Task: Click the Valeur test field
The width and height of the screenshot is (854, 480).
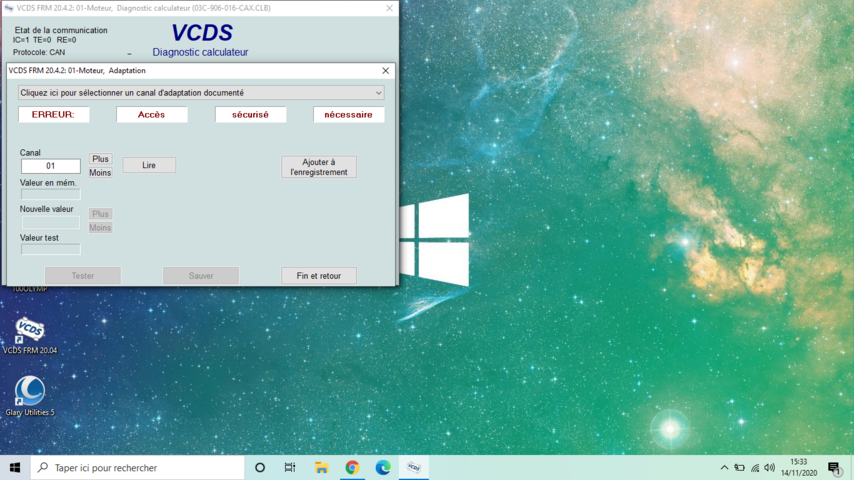Action: pyautogui.click(x=51, y=249)
